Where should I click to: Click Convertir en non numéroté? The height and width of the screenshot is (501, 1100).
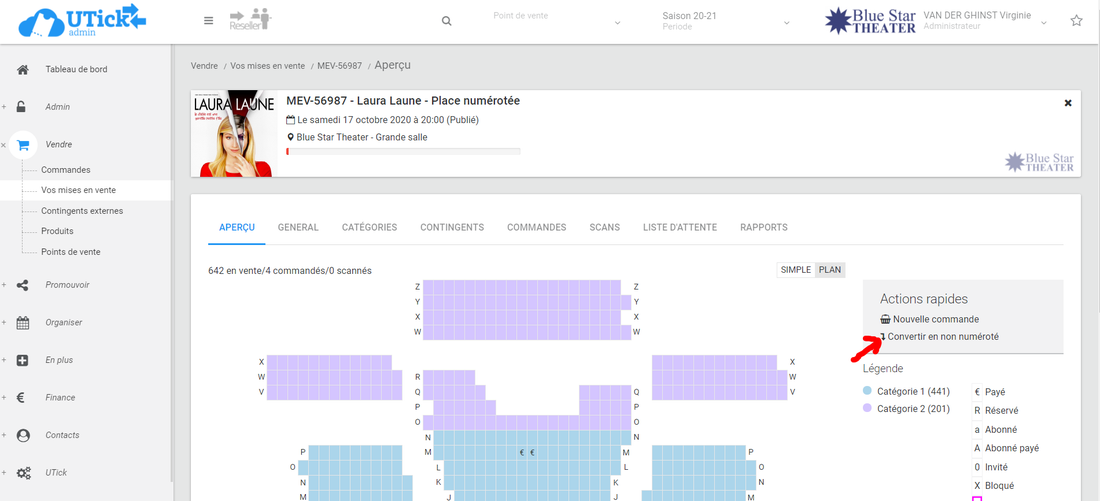click(x=942, y=337)
